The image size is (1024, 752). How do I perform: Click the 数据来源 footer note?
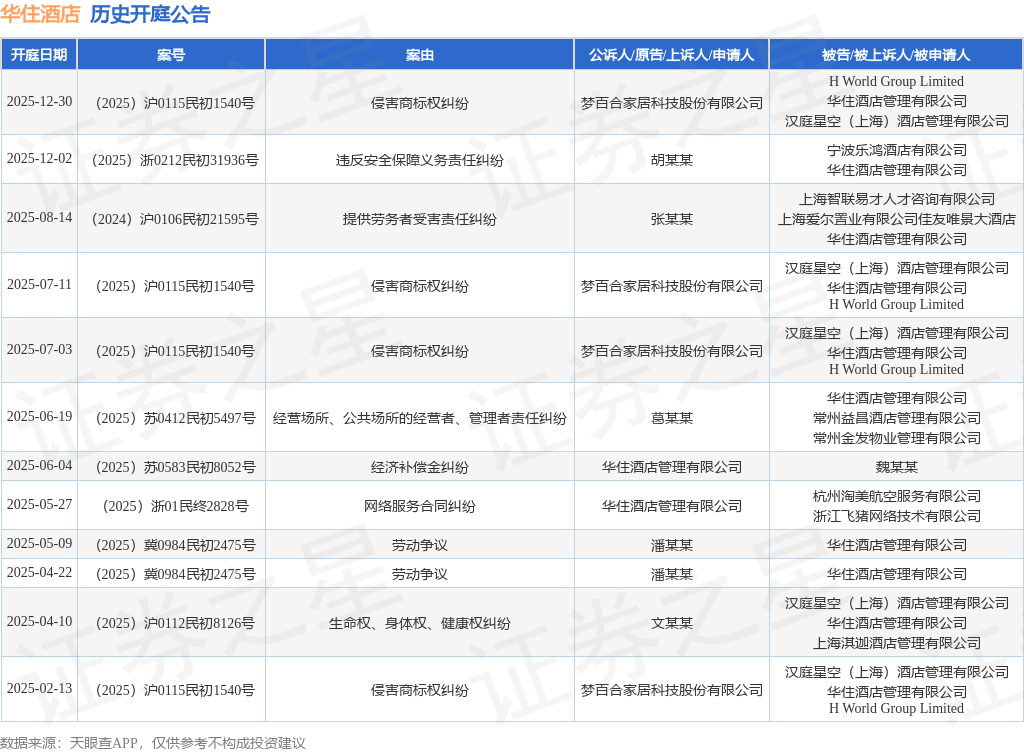[153, 743]
